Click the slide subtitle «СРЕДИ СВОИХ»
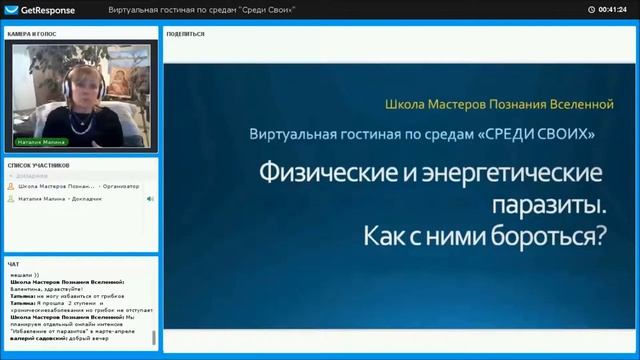Image resolution: width=640 pixels, height=360 pixels. click(x=536, y=134)
